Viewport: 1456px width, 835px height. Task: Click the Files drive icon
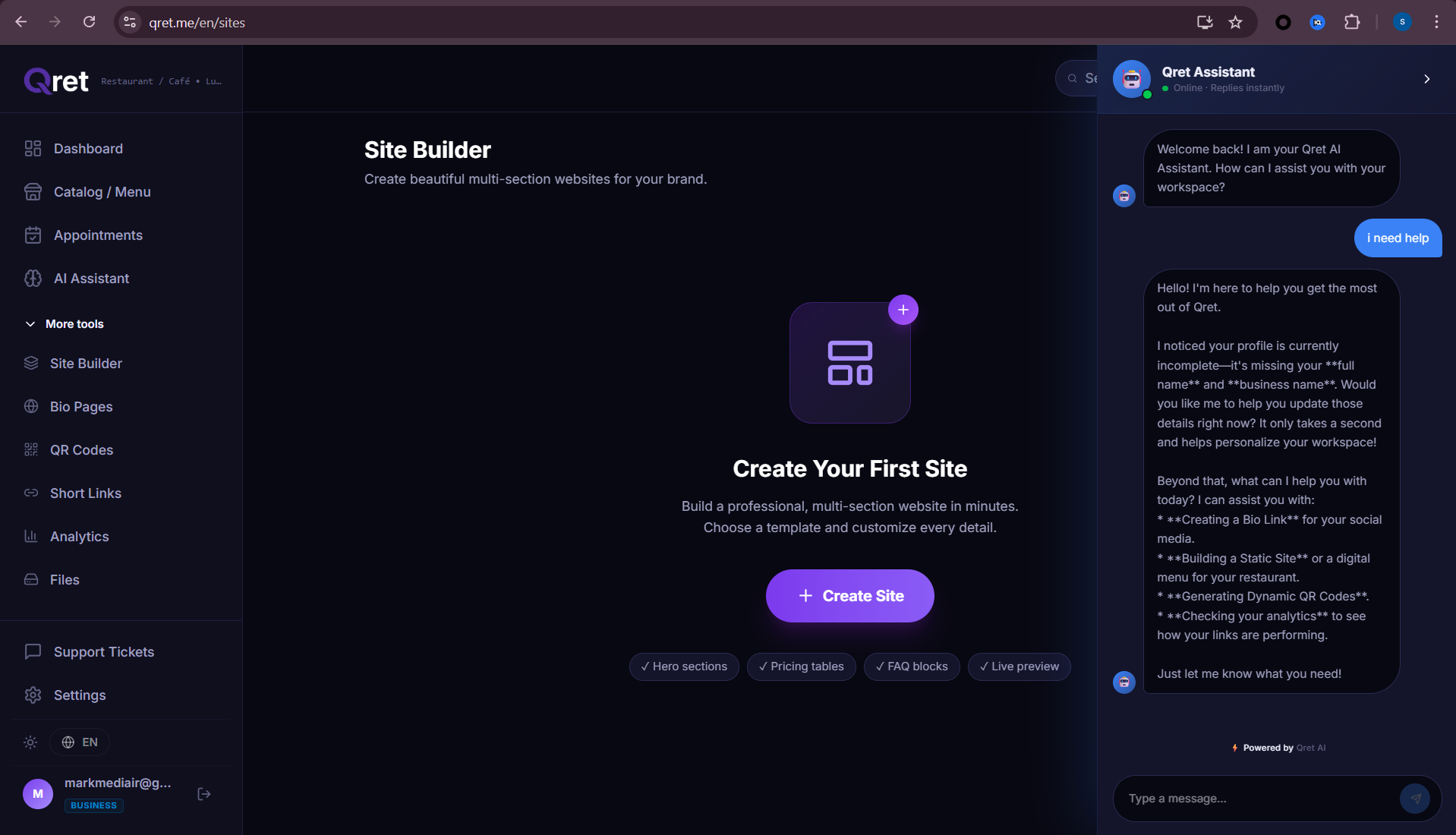click(31, 580)
